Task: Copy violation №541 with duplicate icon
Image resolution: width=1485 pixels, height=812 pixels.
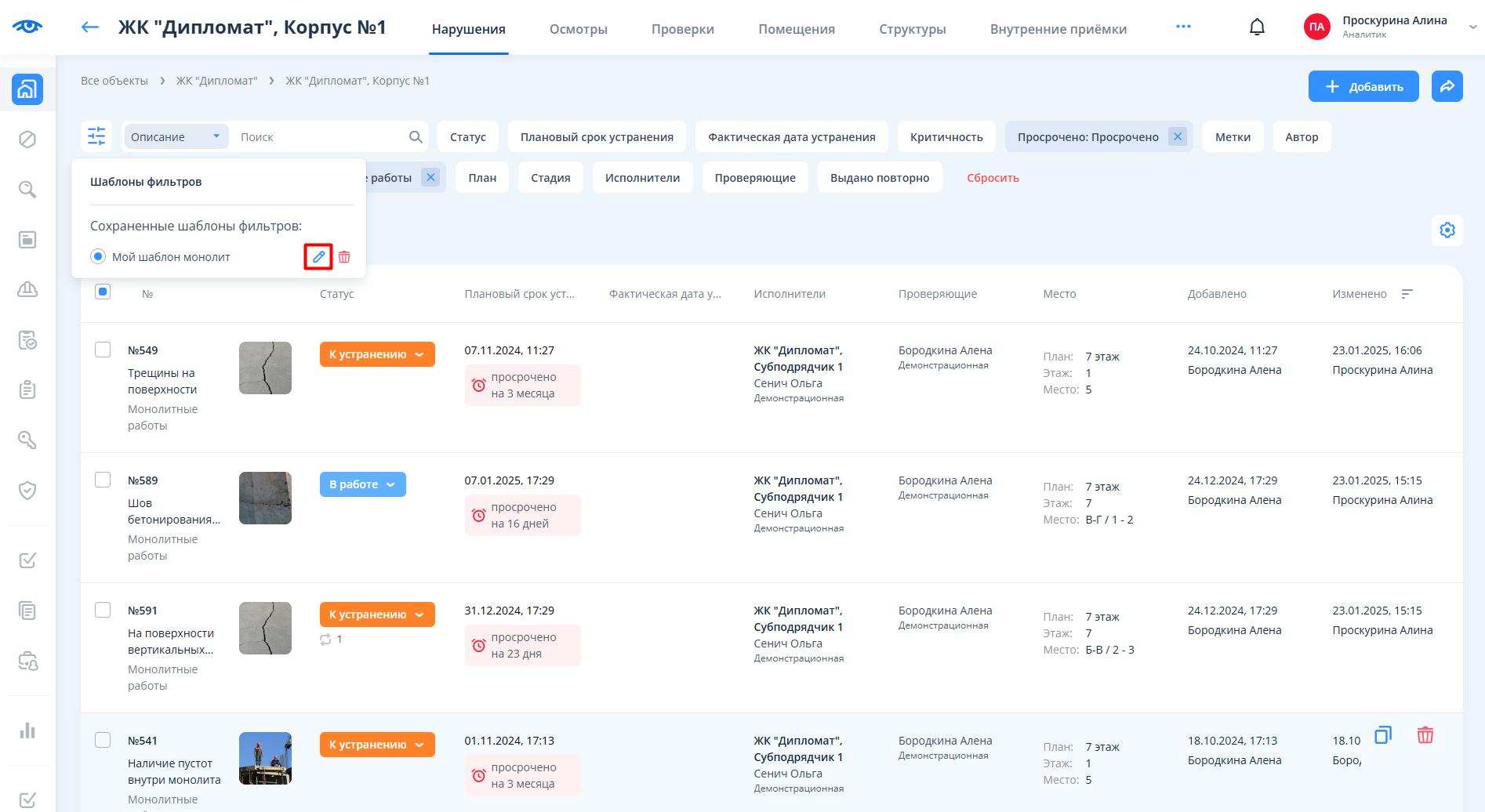Action: pos(1382,735)
